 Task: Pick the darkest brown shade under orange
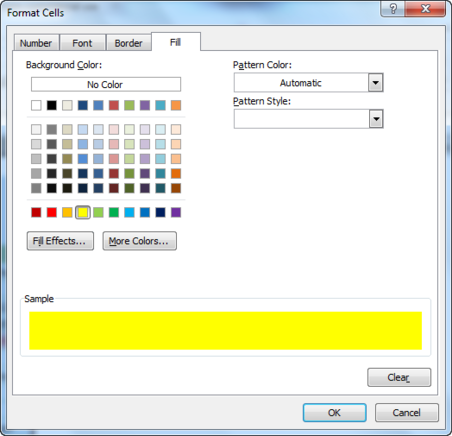click(176, 188)
